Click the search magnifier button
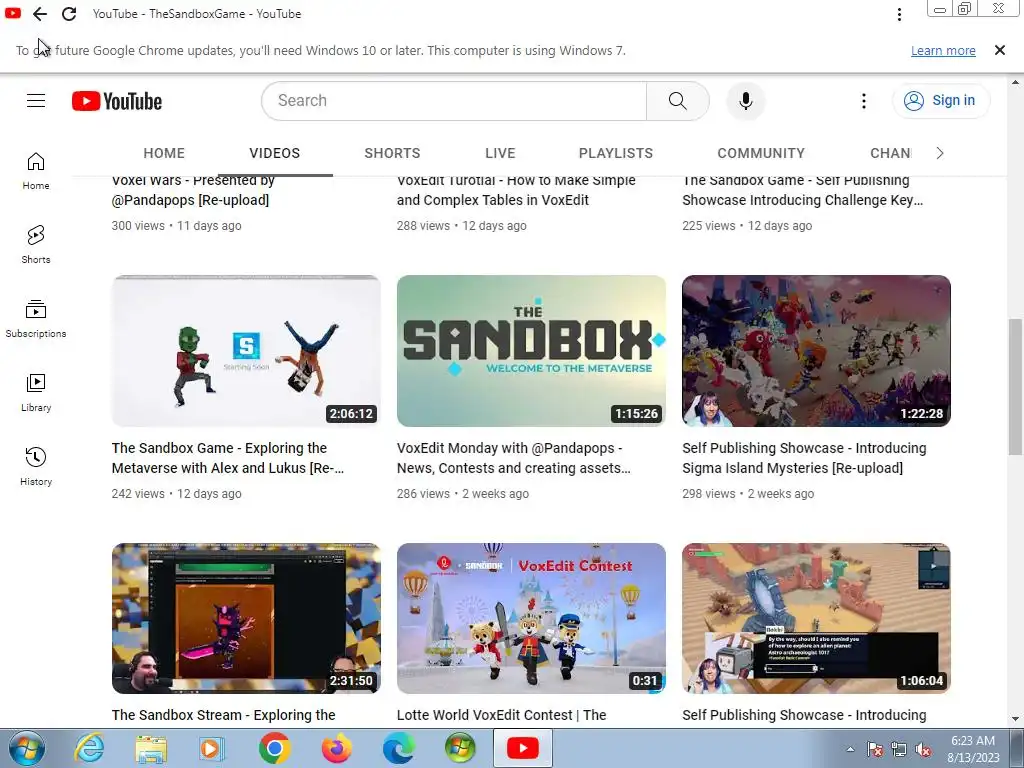The image size is (1024, 768). (677, 101)
